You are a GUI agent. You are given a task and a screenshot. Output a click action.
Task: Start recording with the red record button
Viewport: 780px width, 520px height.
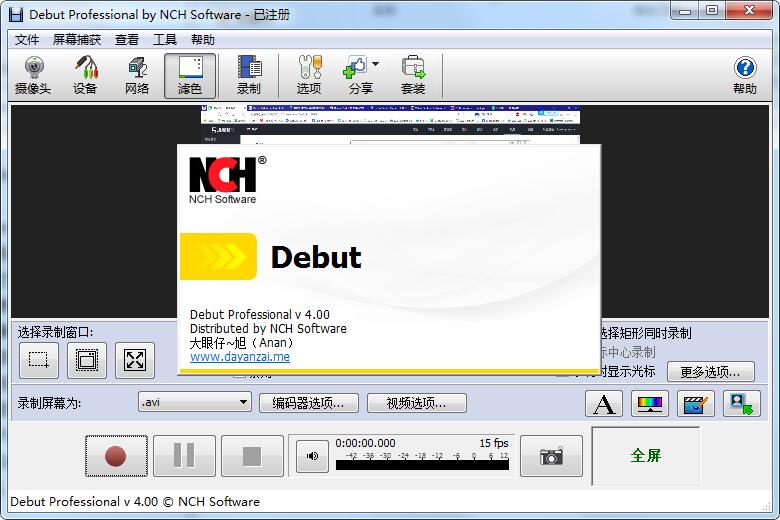(116, 456)
